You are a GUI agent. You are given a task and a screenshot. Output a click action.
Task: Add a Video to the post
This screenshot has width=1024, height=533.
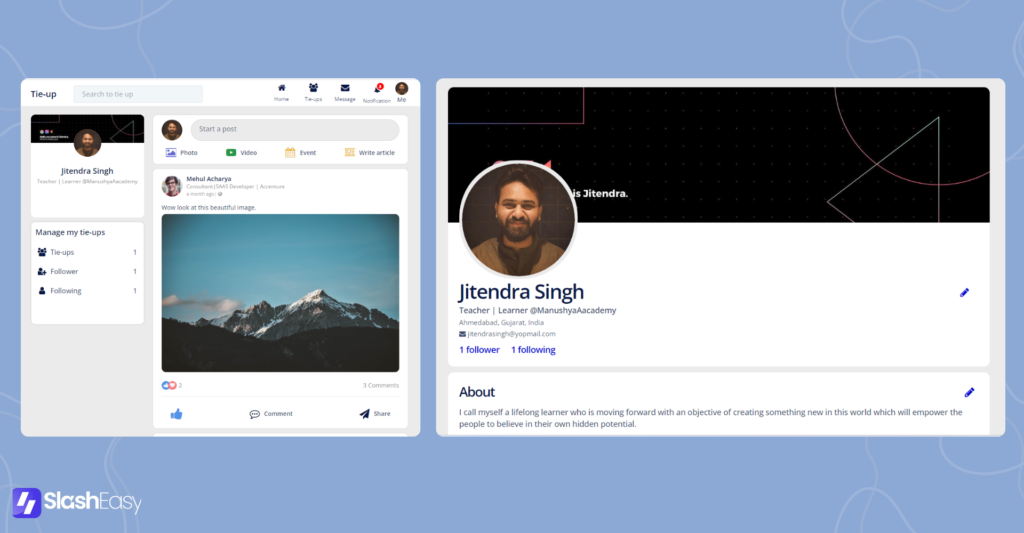[241, 153]
